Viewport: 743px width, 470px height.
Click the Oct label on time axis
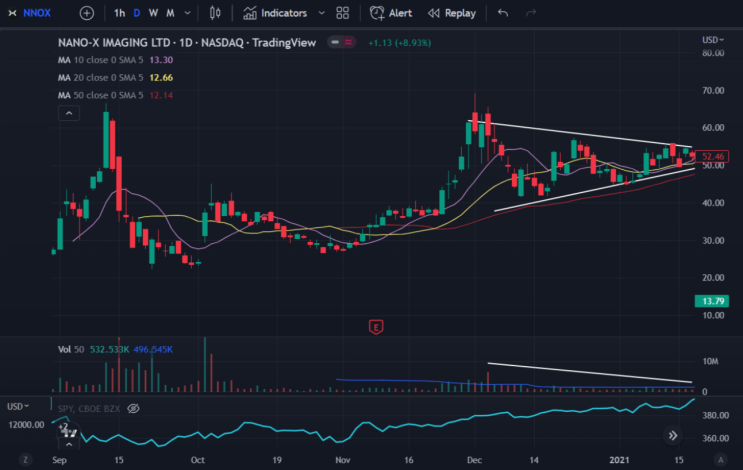point(198,460)
